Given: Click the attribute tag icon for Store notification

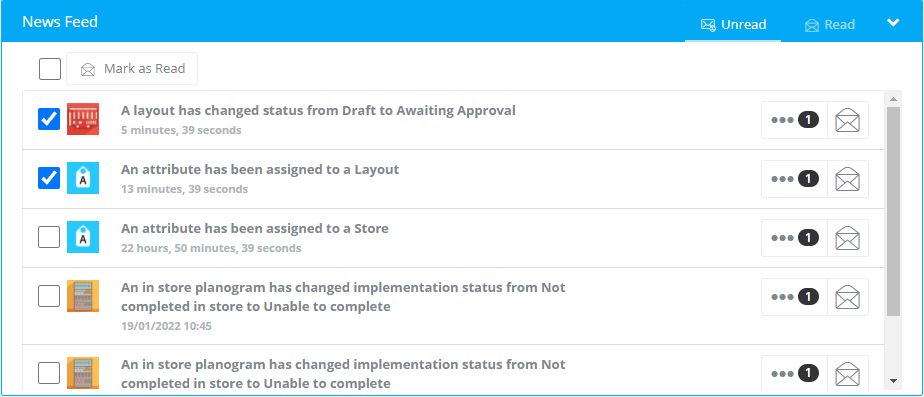Looking at the screenshot, I should pos(82,237).
